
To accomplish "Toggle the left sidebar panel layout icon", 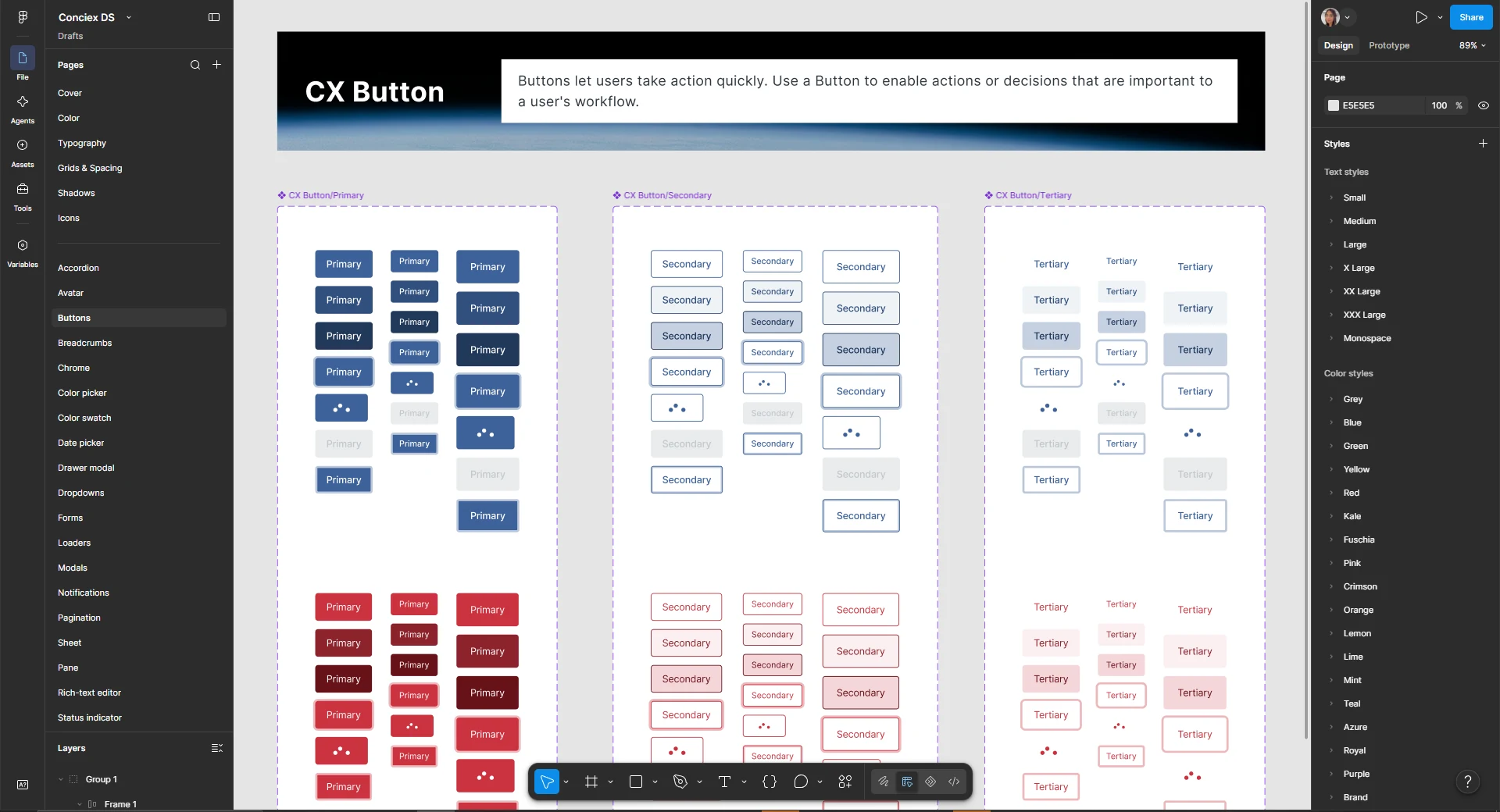I will tap(214, 17).
